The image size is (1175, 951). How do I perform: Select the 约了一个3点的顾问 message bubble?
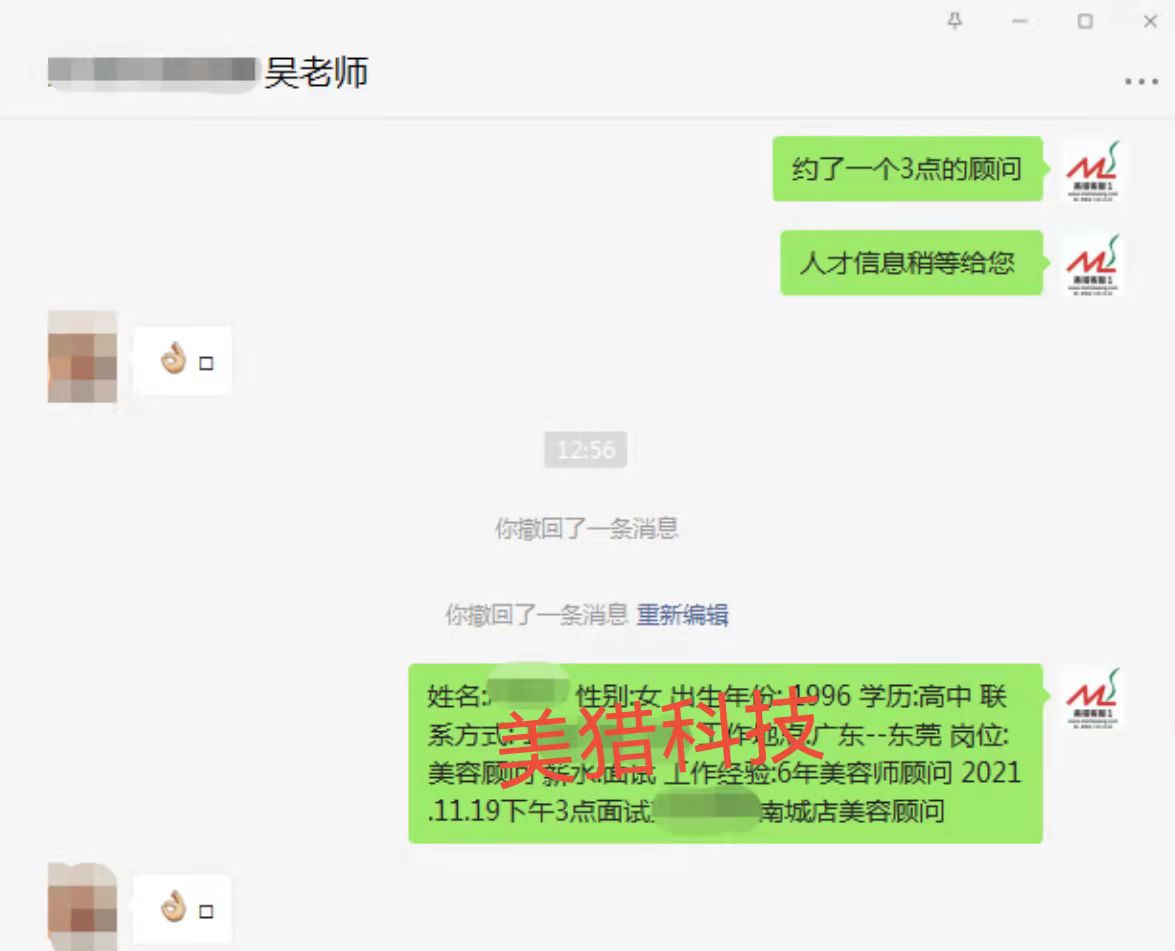point(907,169)
